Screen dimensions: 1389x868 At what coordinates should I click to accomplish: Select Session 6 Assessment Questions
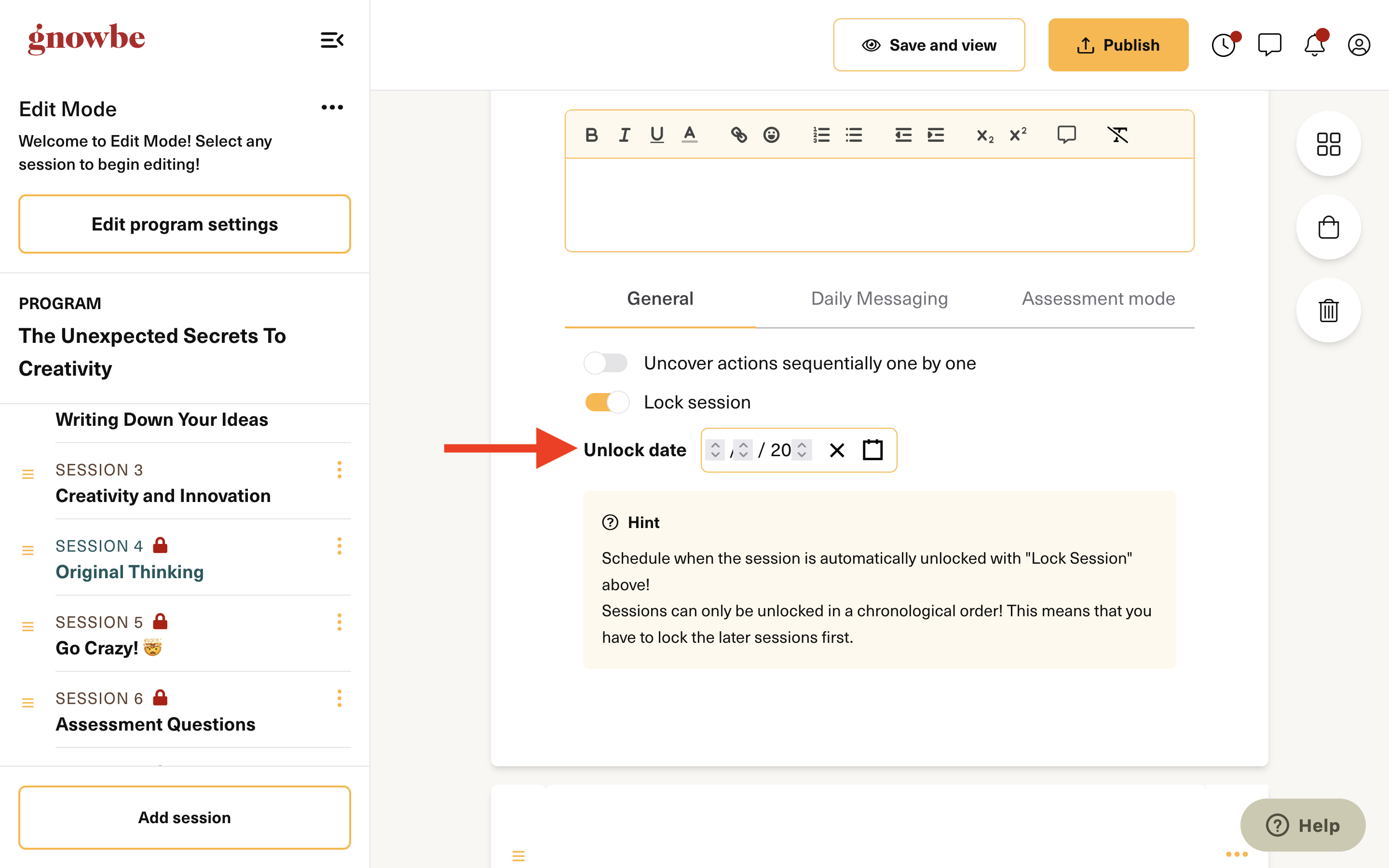pos(155,724)
